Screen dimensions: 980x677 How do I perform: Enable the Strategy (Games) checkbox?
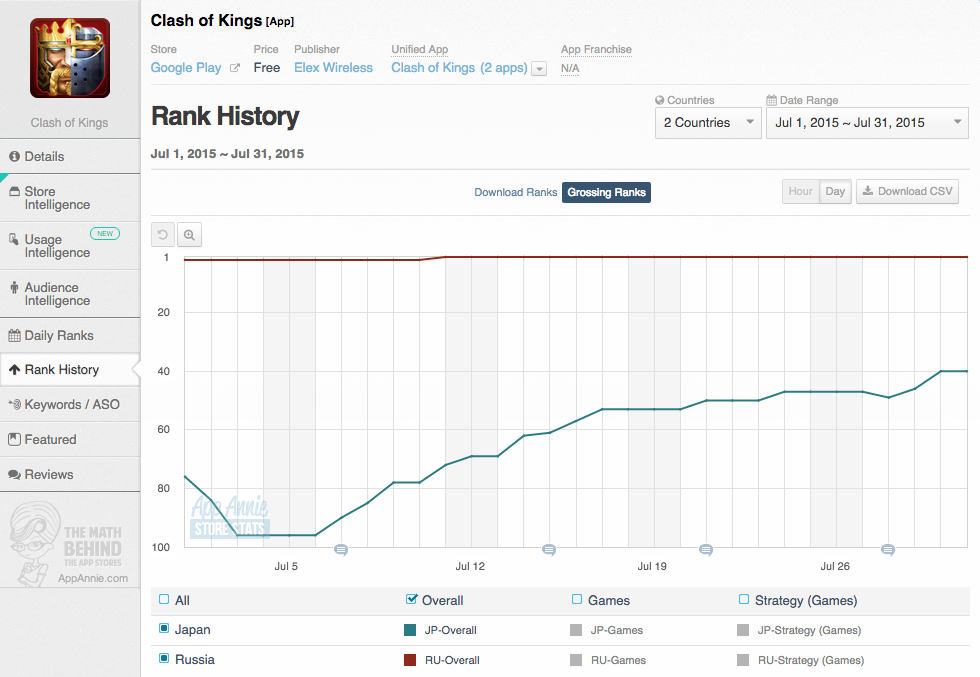744,599
